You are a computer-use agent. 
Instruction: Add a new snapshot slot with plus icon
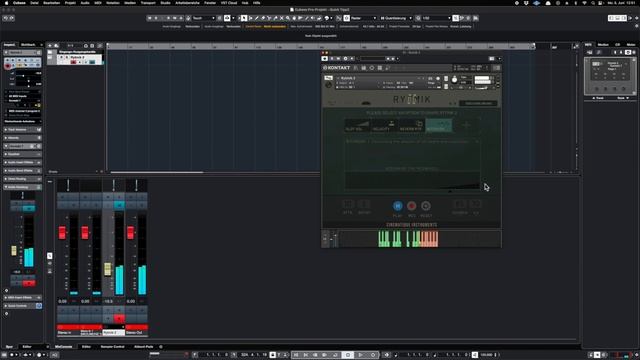coord(466,125)
